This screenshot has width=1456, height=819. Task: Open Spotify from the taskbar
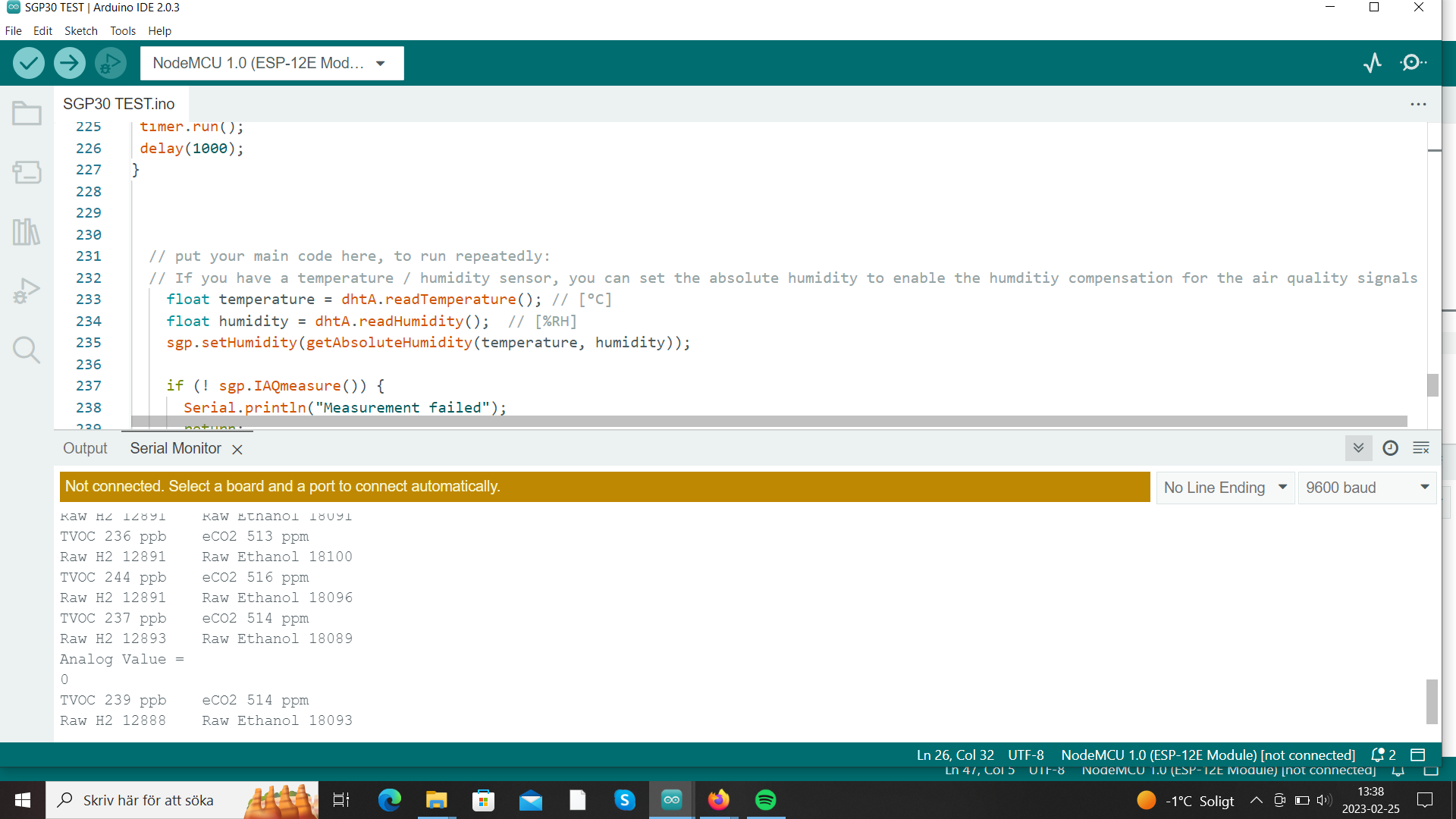(x=765, y=800)
